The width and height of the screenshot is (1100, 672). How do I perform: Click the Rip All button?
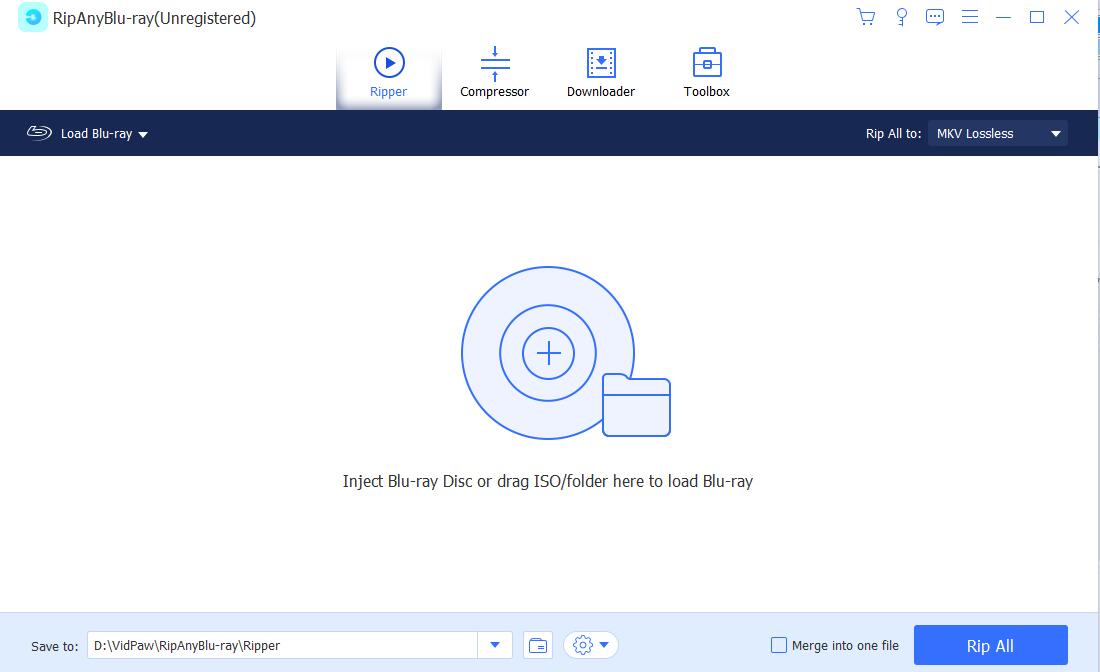(991, 645)
